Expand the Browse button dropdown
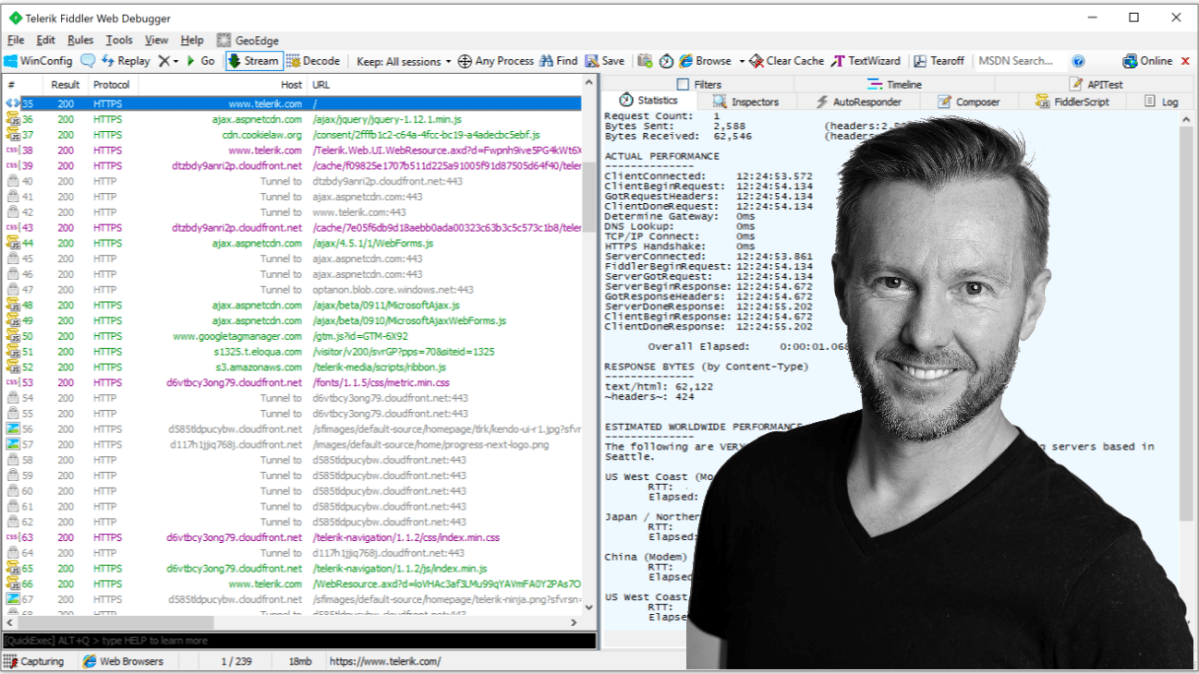Image resolution: width=1199 pixels, height=674 pixels. coord(742,60)
